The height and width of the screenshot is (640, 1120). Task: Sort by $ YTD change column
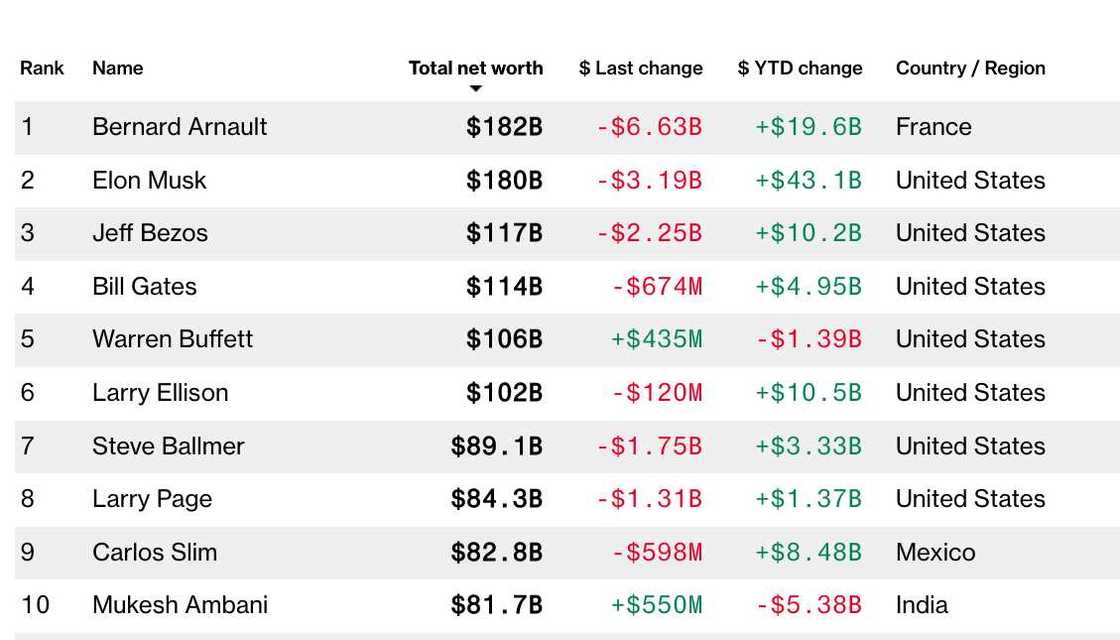pos(799,68)
